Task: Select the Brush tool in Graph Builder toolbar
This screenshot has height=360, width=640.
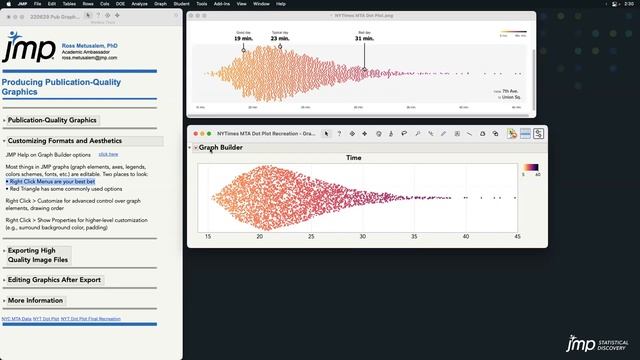Action: (x=391, y=134)
